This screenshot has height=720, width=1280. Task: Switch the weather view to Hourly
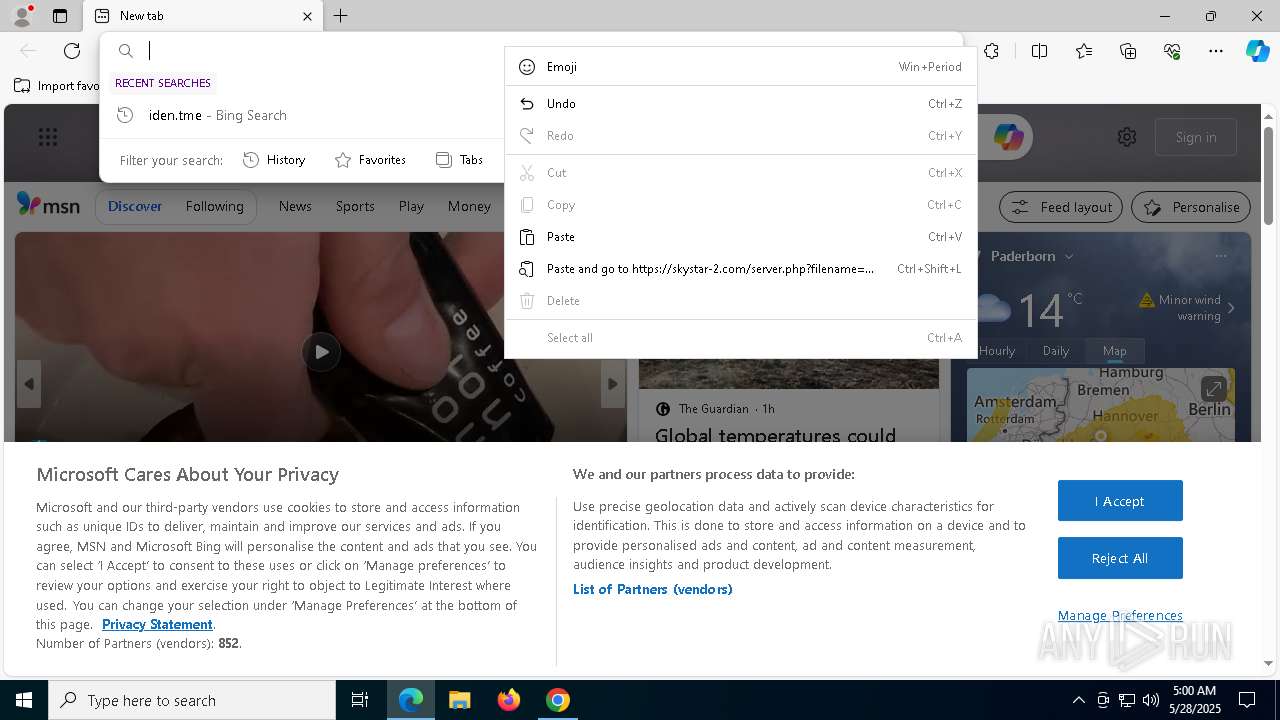(x=997, y=351)
